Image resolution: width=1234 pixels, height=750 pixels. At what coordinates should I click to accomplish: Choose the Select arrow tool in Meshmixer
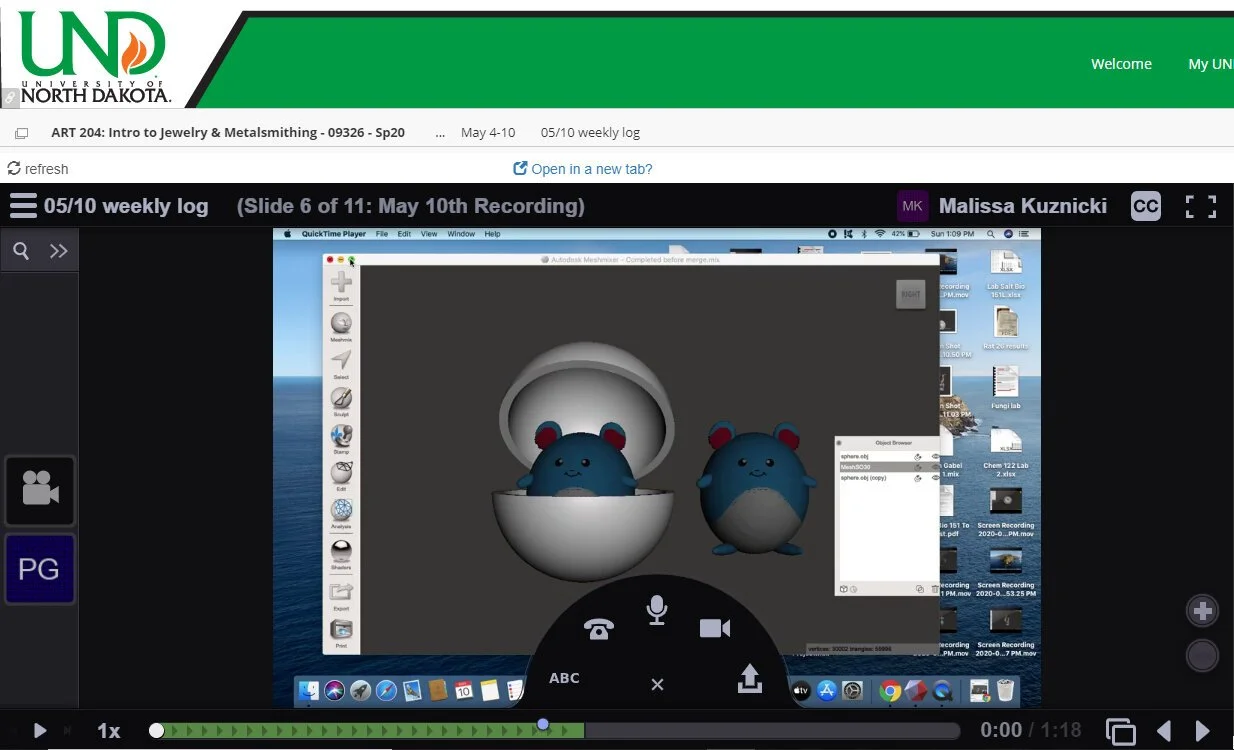[341, 364]
